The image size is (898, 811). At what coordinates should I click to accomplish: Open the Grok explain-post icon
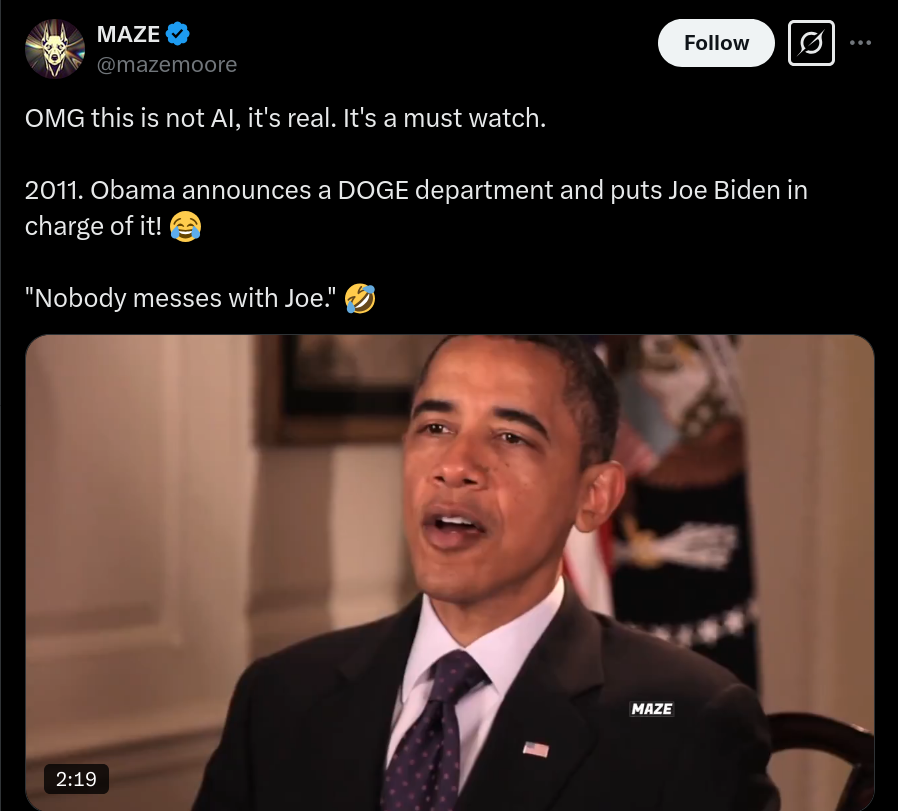tap(811, 43)
